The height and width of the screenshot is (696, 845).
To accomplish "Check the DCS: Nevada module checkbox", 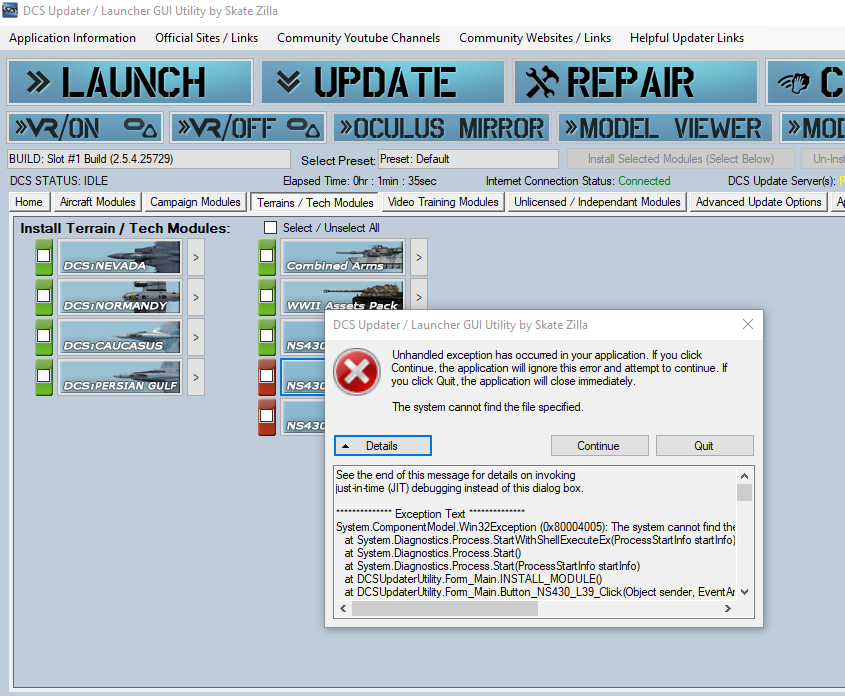I will pyautogui.click(x=44, y=256).
